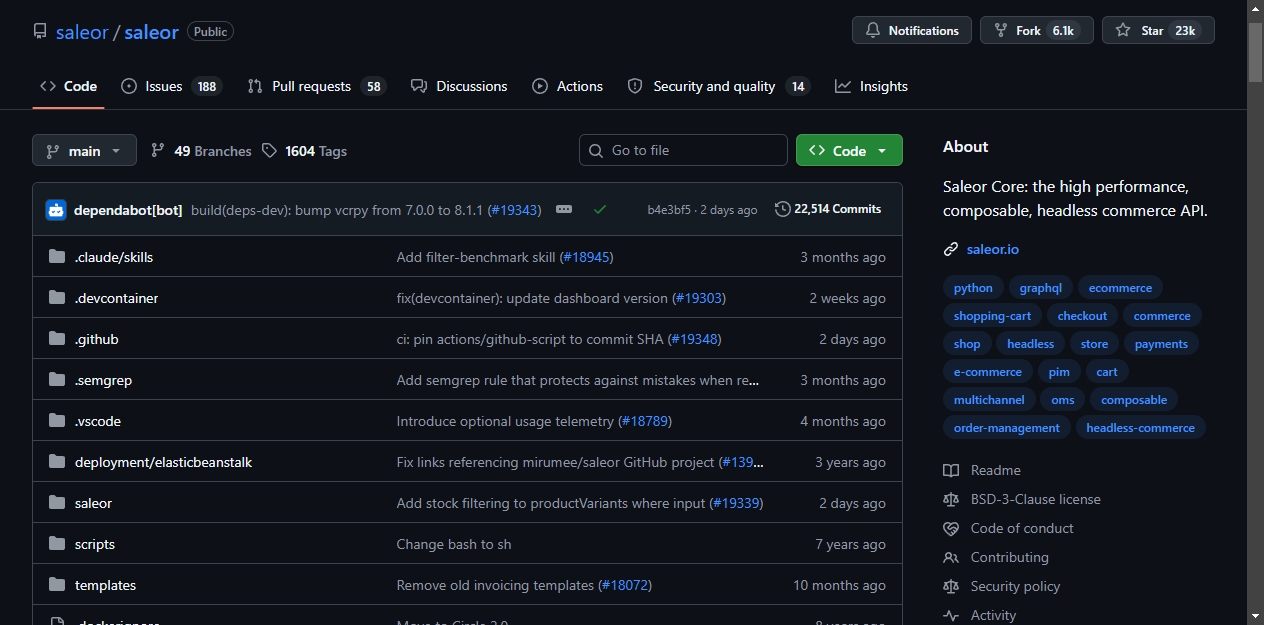1264x625 pixels.
Task: Click the scripts folder icon
Action: 57,544
